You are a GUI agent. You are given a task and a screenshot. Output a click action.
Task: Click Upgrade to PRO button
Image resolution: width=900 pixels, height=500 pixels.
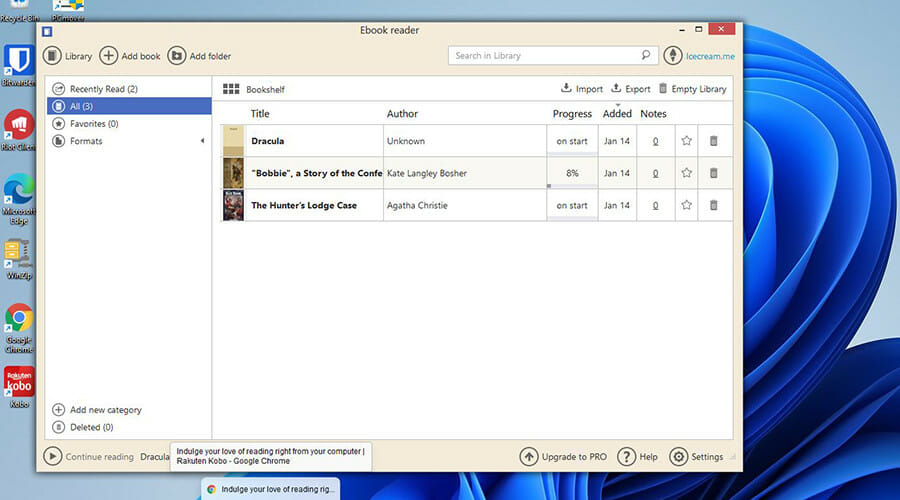[563, 456]
